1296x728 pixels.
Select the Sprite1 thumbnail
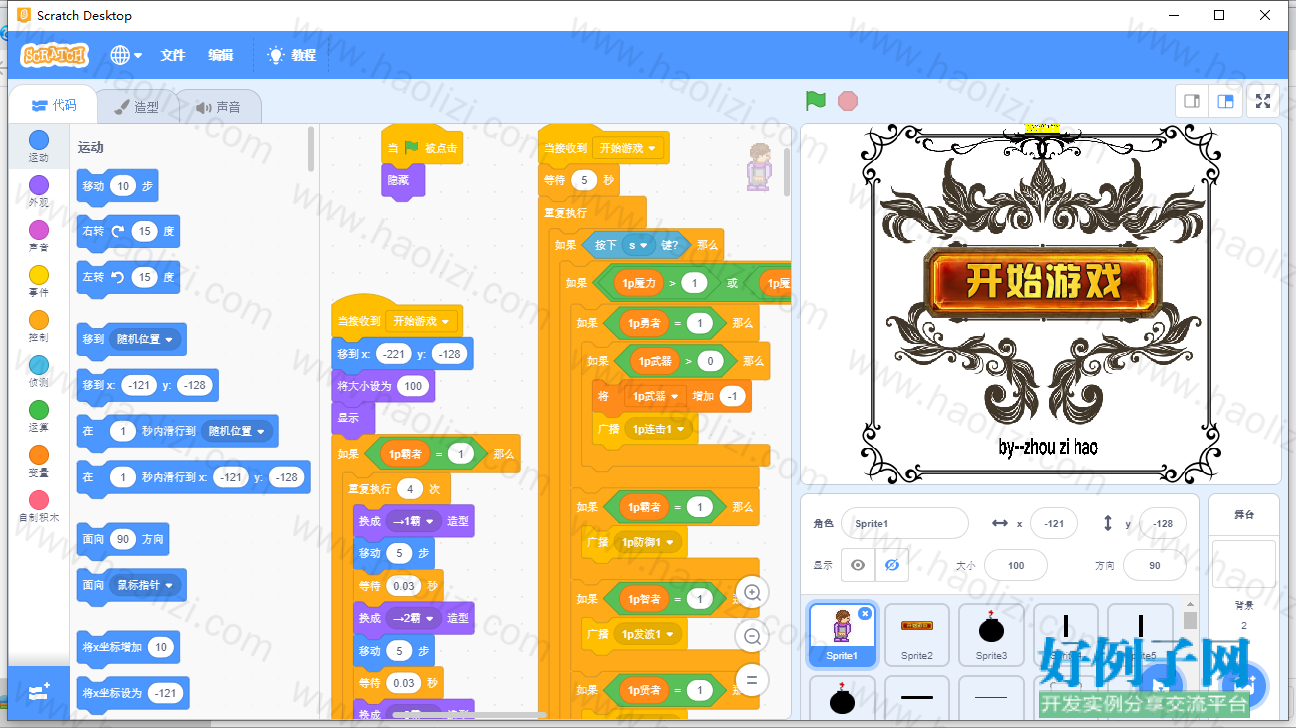tap(842, 635)
